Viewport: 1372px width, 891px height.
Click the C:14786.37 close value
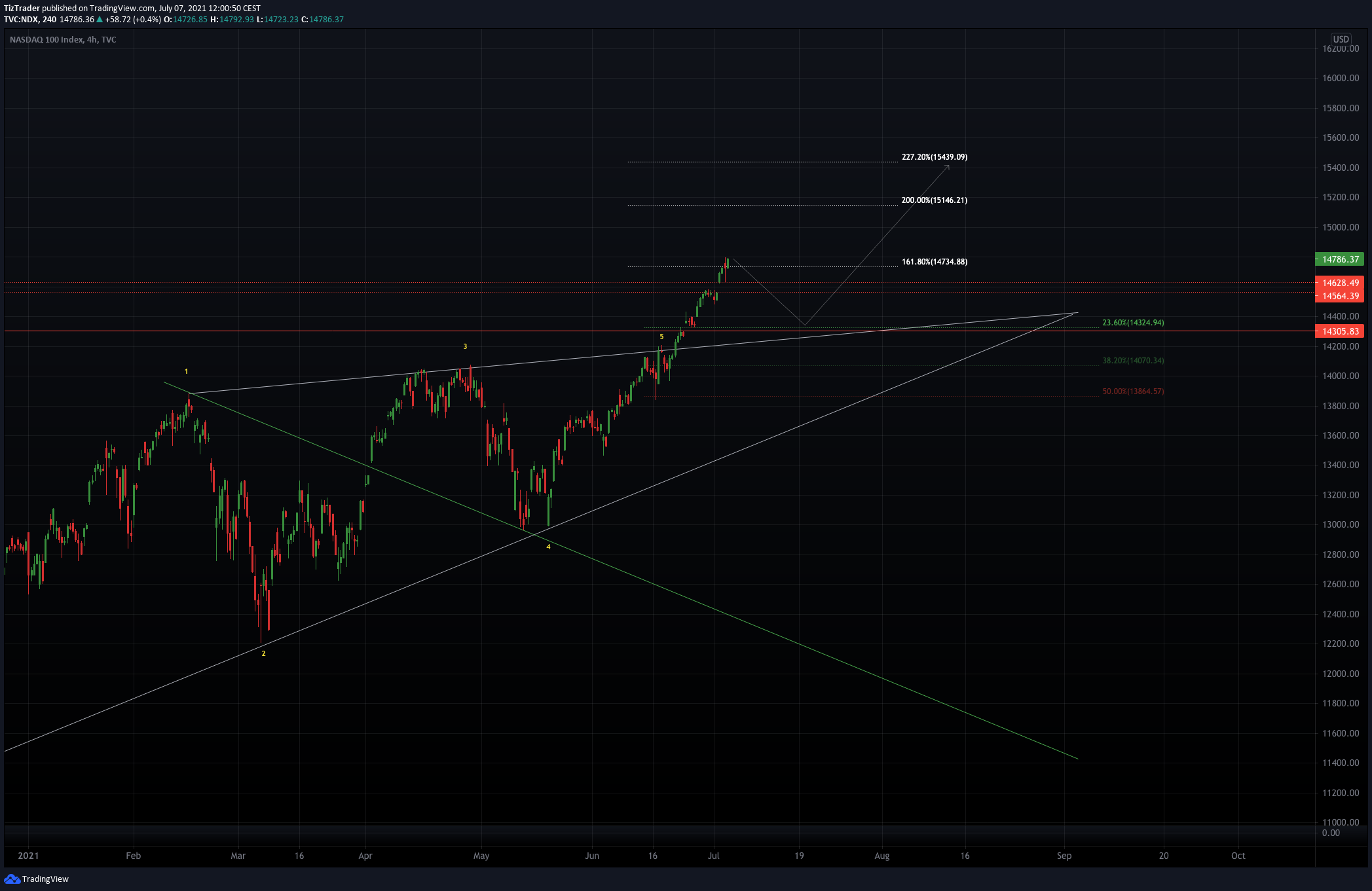(x=323, y=20)
